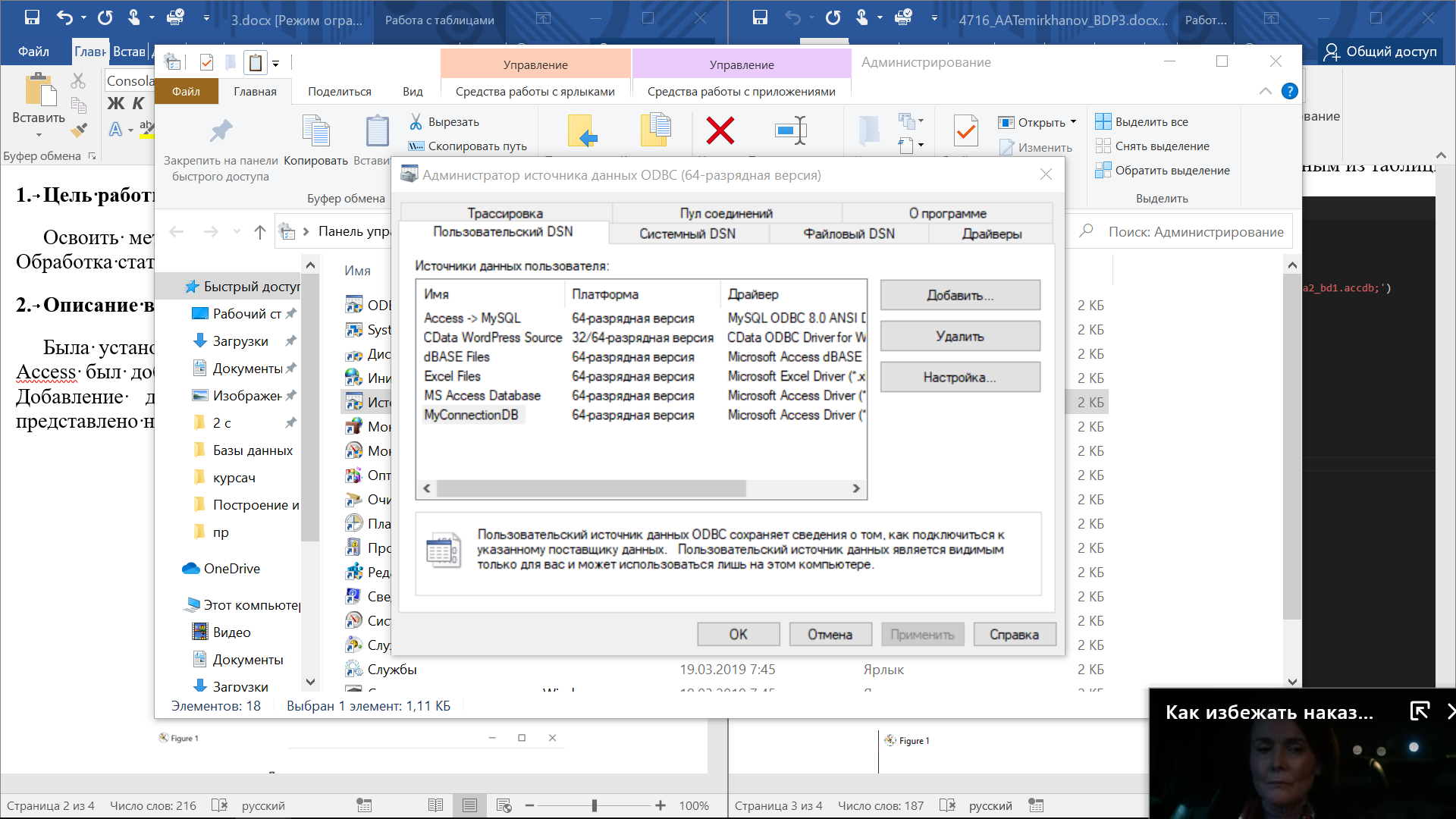Switch to Вид tab in Explorer

413,92
